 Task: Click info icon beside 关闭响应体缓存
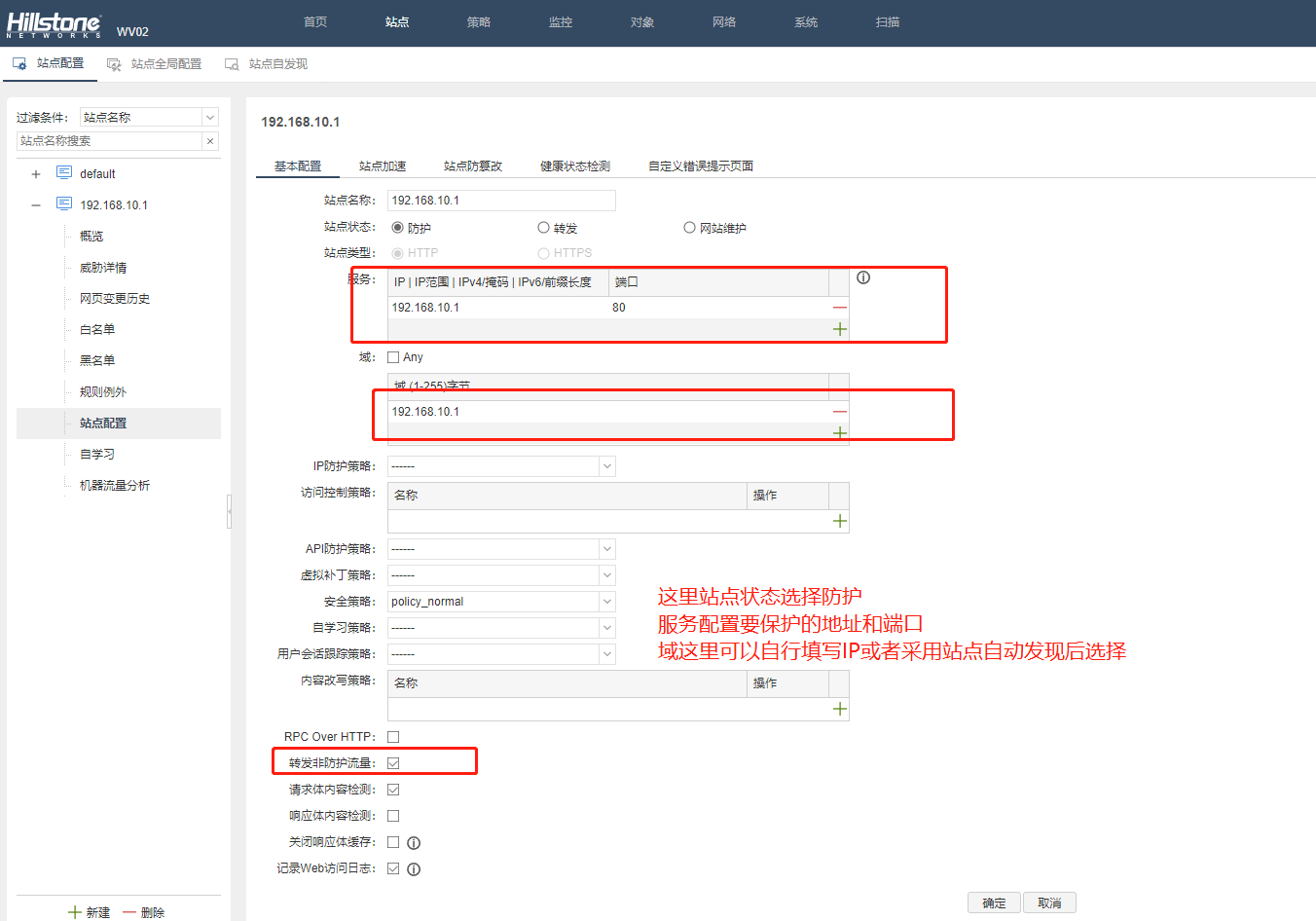click(x=414, y=843)
